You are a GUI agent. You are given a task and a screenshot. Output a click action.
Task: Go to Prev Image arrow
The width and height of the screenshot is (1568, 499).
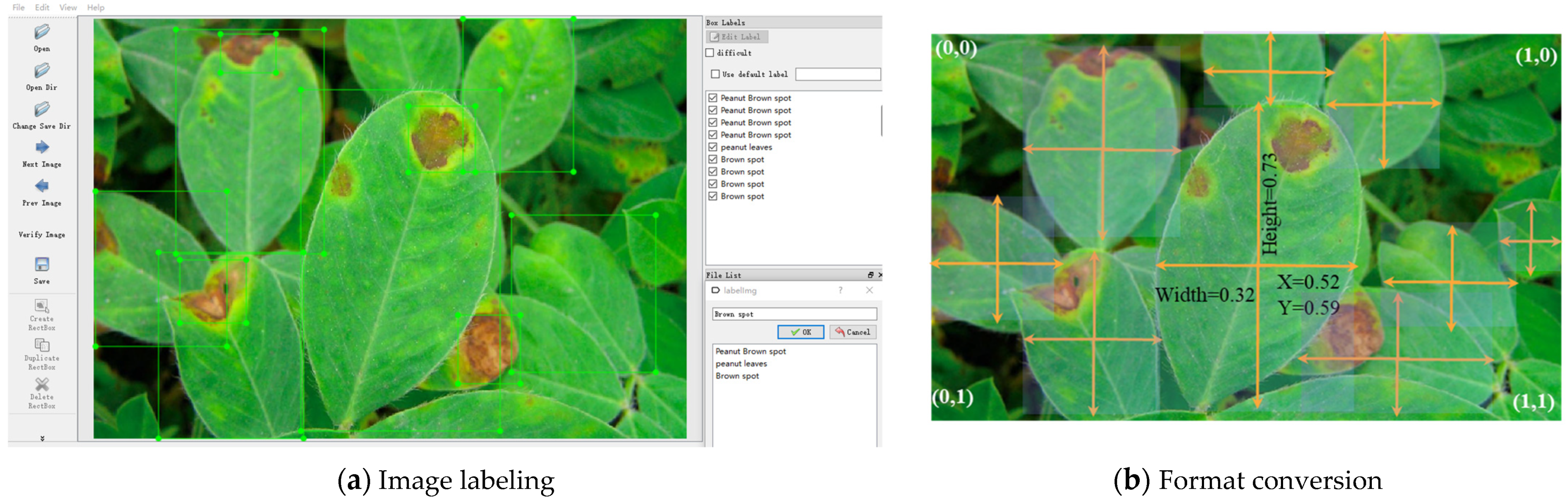tap(41, 186)
